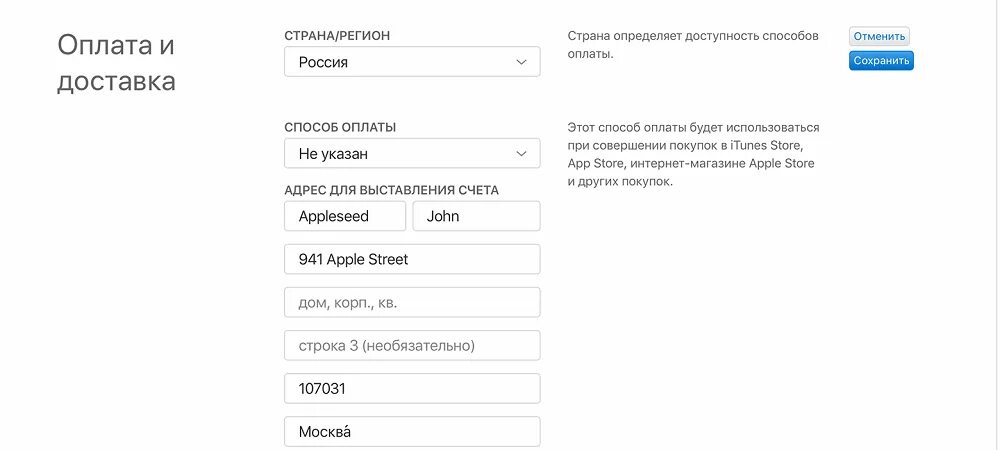This screenshot has height=450, width=1000.
Task: Select the city field containing Москва
Action: (412, 432)
